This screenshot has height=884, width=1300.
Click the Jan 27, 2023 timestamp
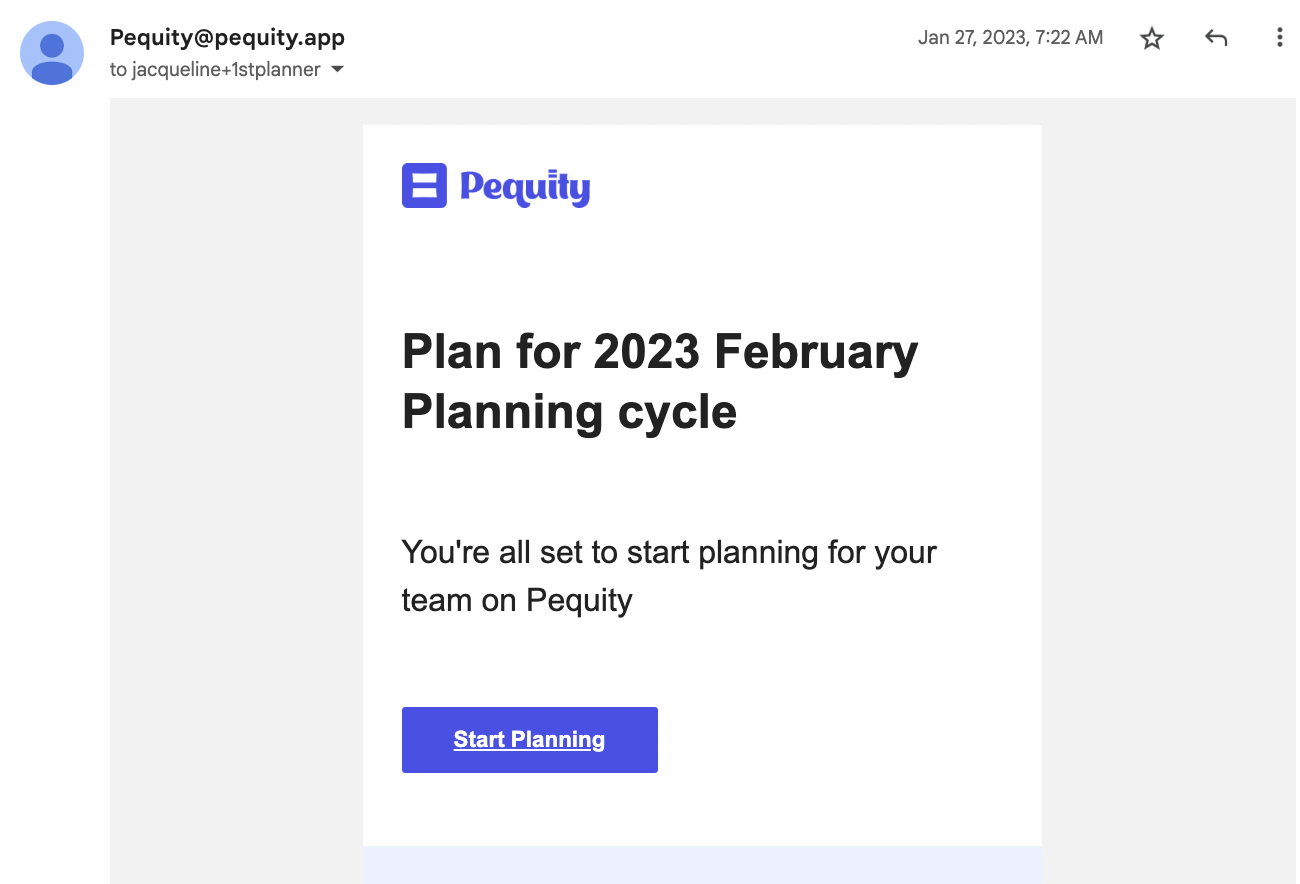pyautogui.click(x=1011, y=38)
